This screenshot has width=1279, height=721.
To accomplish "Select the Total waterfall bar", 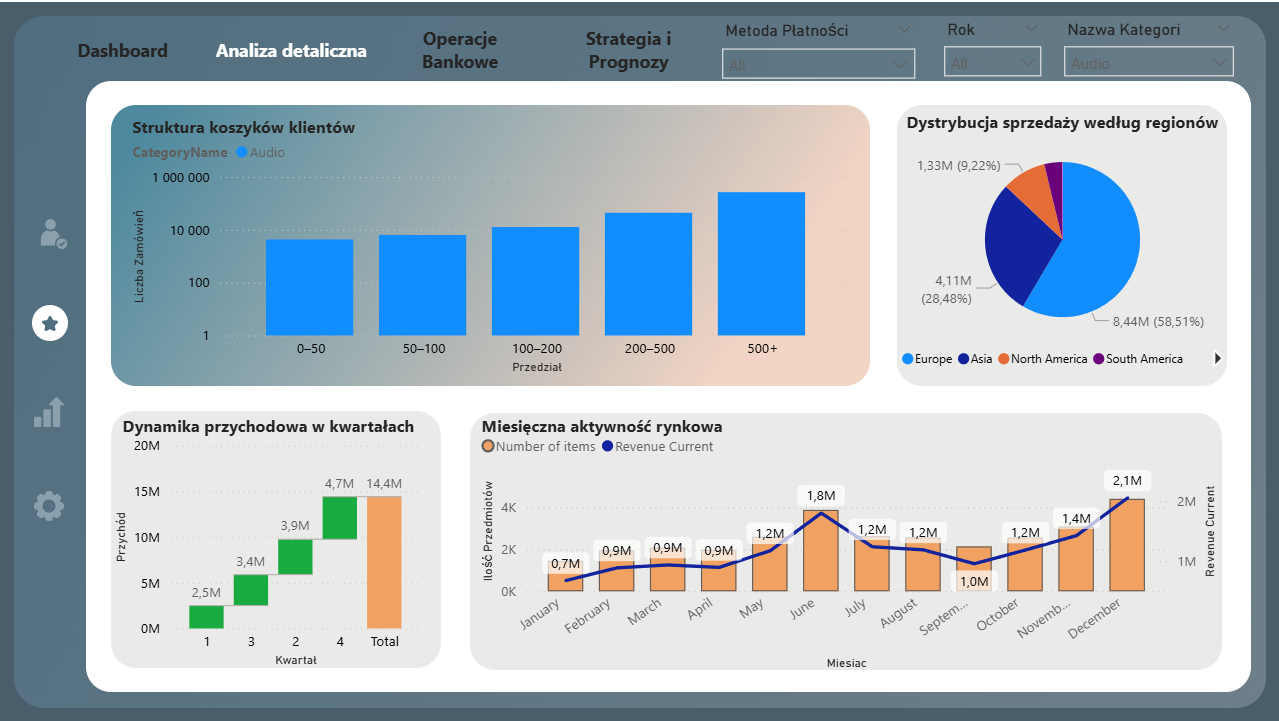I will [x=384, y=562].
